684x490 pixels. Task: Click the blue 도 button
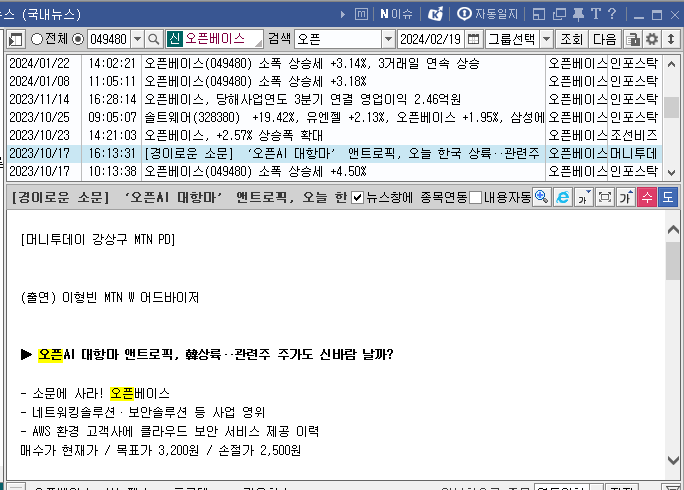pos(668,197)
